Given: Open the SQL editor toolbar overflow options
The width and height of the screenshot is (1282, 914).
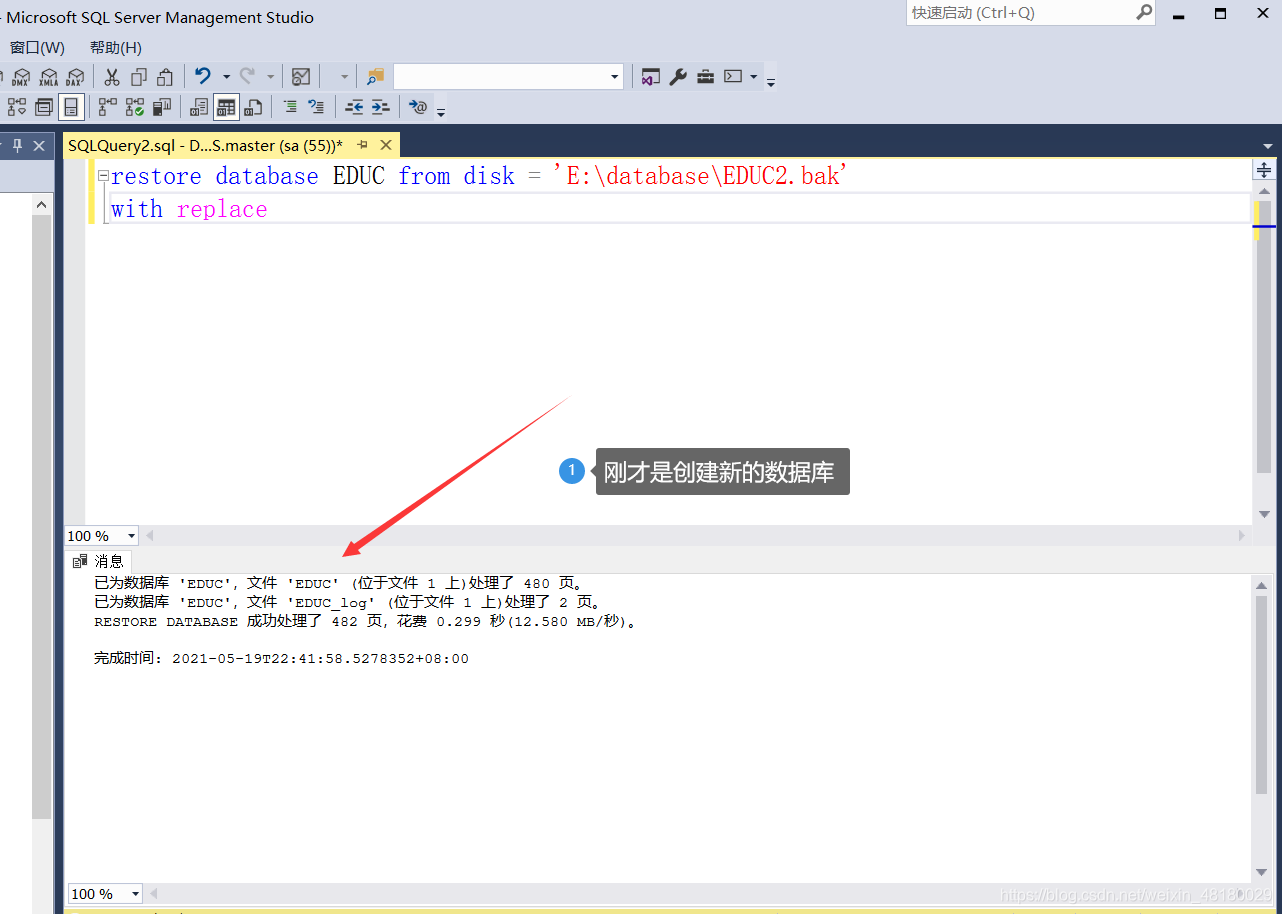Looking at the screenshot, I should pyautogui.click(x=441, y=112).
